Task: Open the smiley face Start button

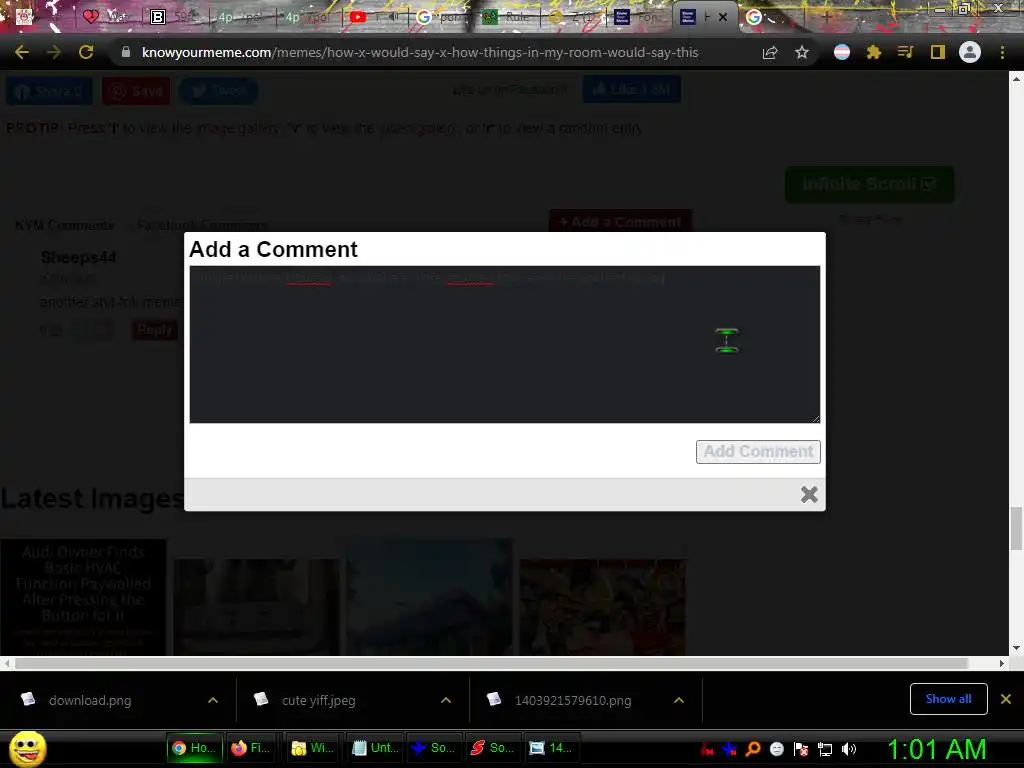Action: point(28,748)
